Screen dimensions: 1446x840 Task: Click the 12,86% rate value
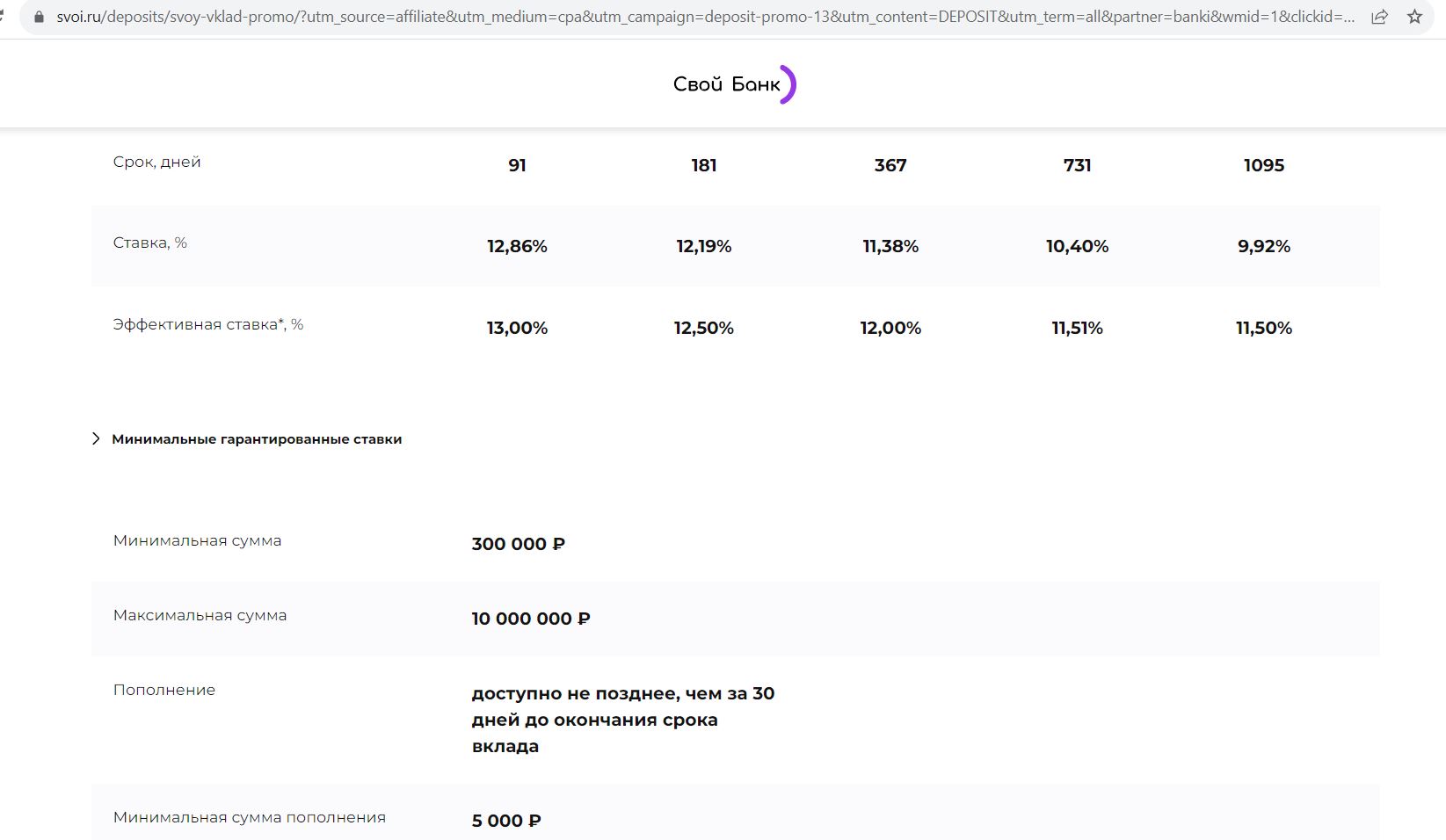click(517, 247)
